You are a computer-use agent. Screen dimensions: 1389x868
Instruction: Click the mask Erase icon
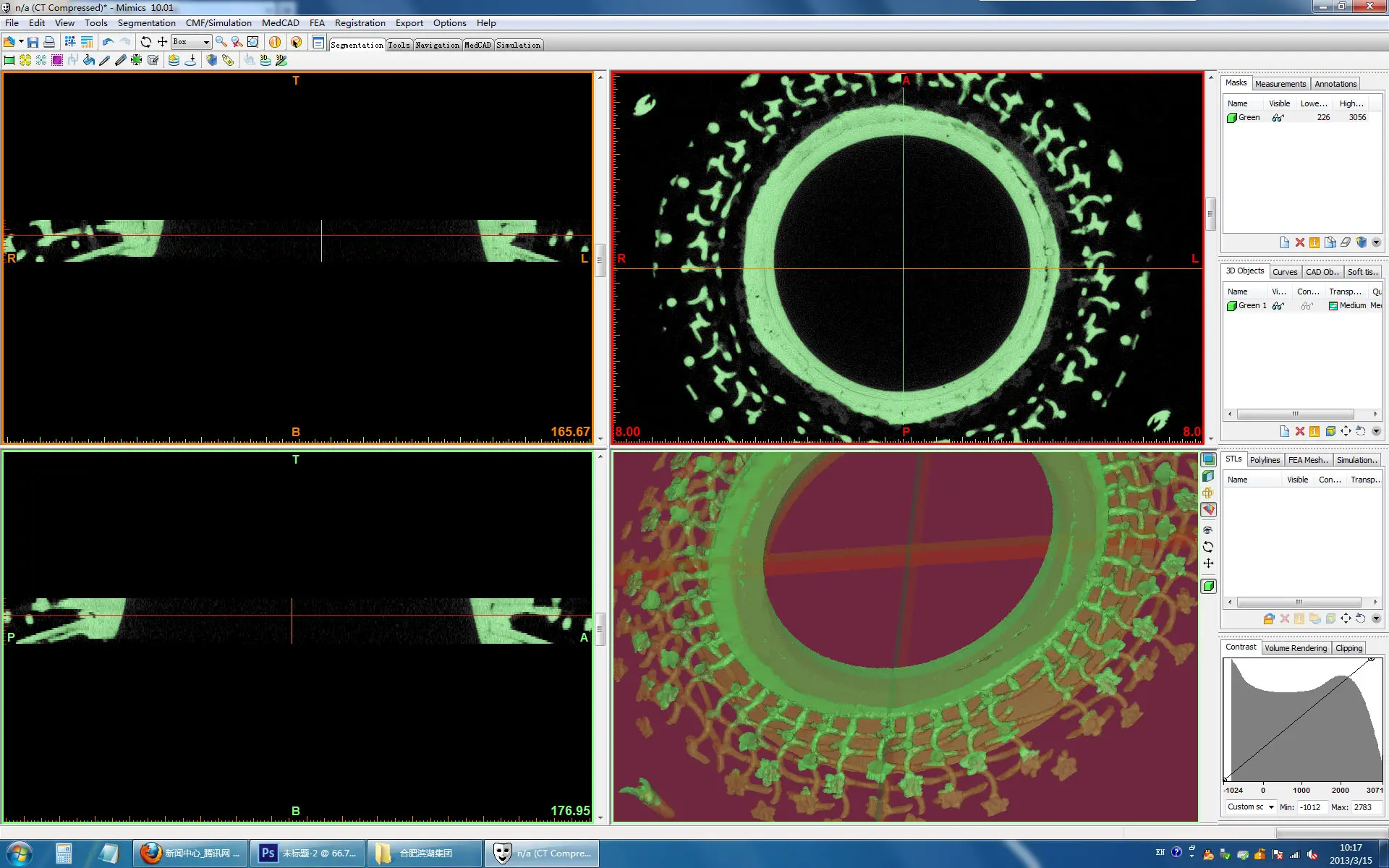pyautogui.click(x=1346, y=242)
